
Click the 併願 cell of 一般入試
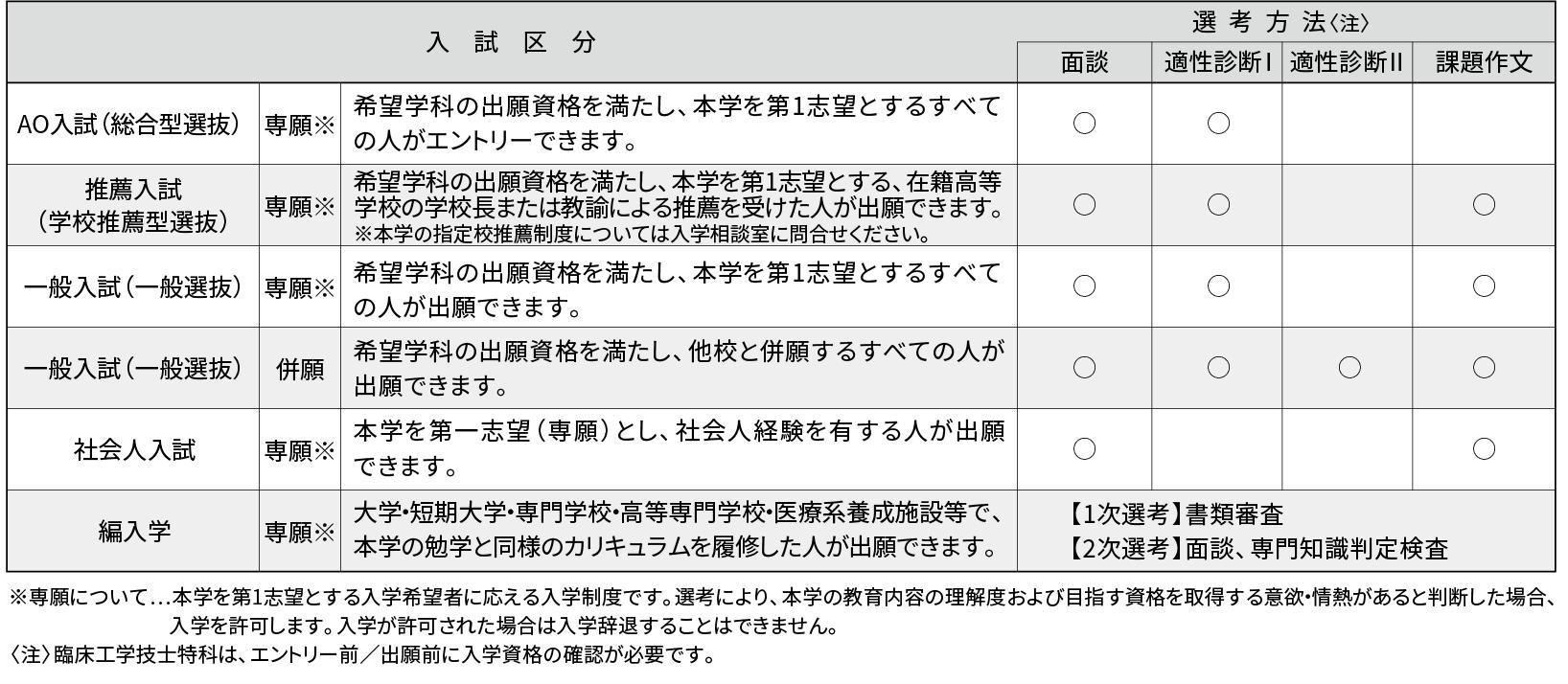300,369
